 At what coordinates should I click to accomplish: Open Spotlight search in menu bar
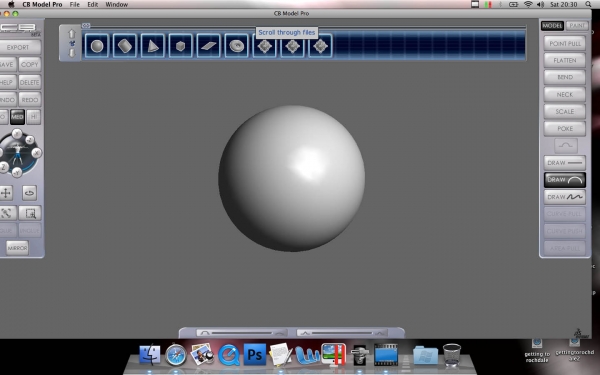pos(588,5)
